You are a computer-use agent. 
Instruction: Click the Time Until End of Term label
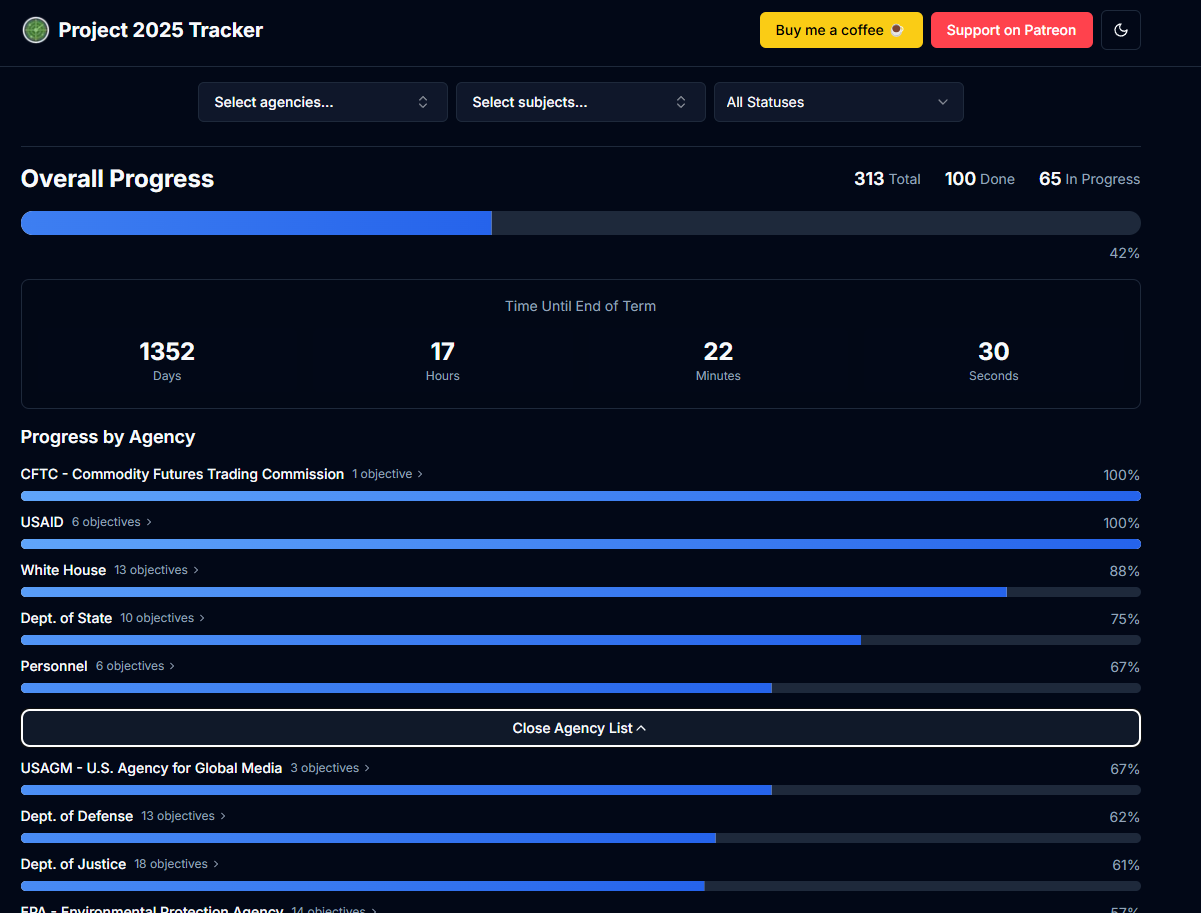(x=581, y=306)
